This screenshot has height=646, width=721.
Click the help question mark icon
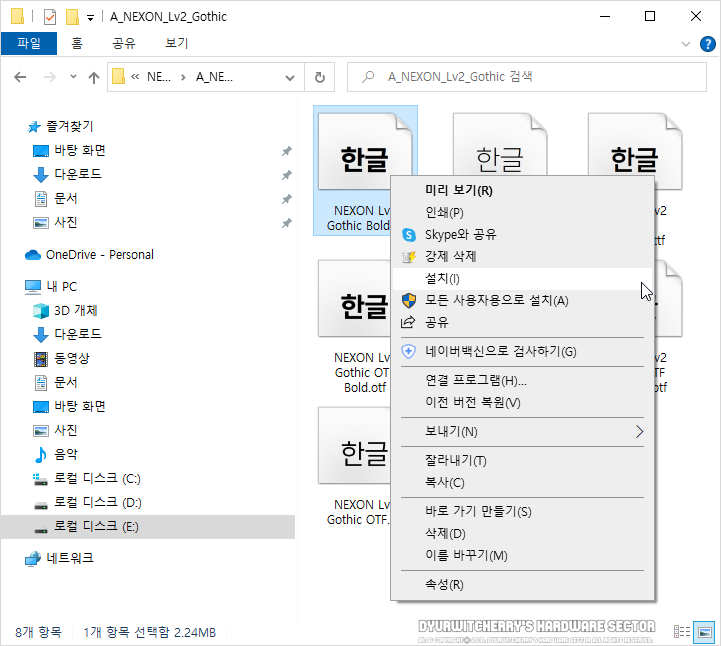(x=707, y=44)
